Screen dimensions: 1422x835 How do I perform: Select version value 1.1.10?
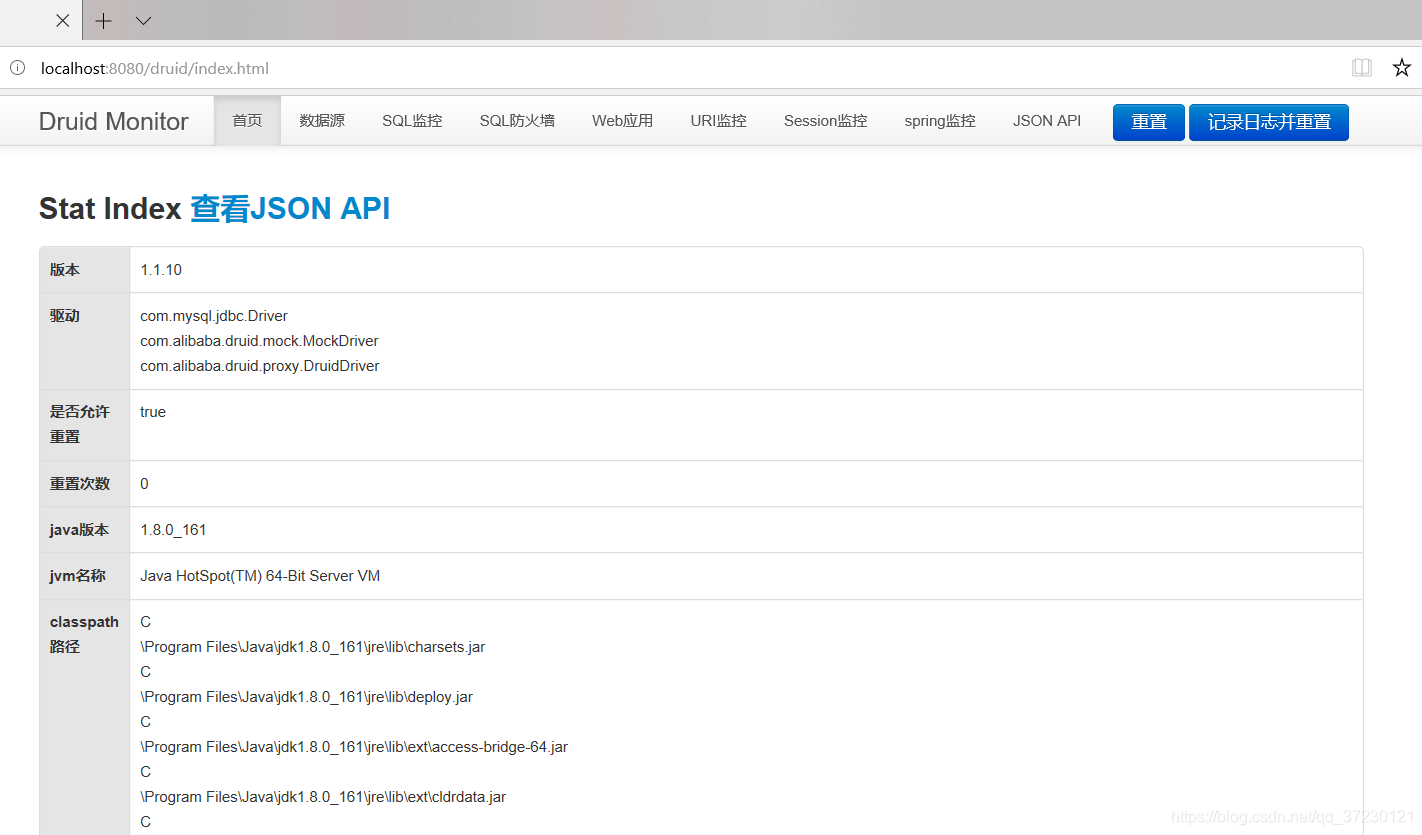pos(161,270)
